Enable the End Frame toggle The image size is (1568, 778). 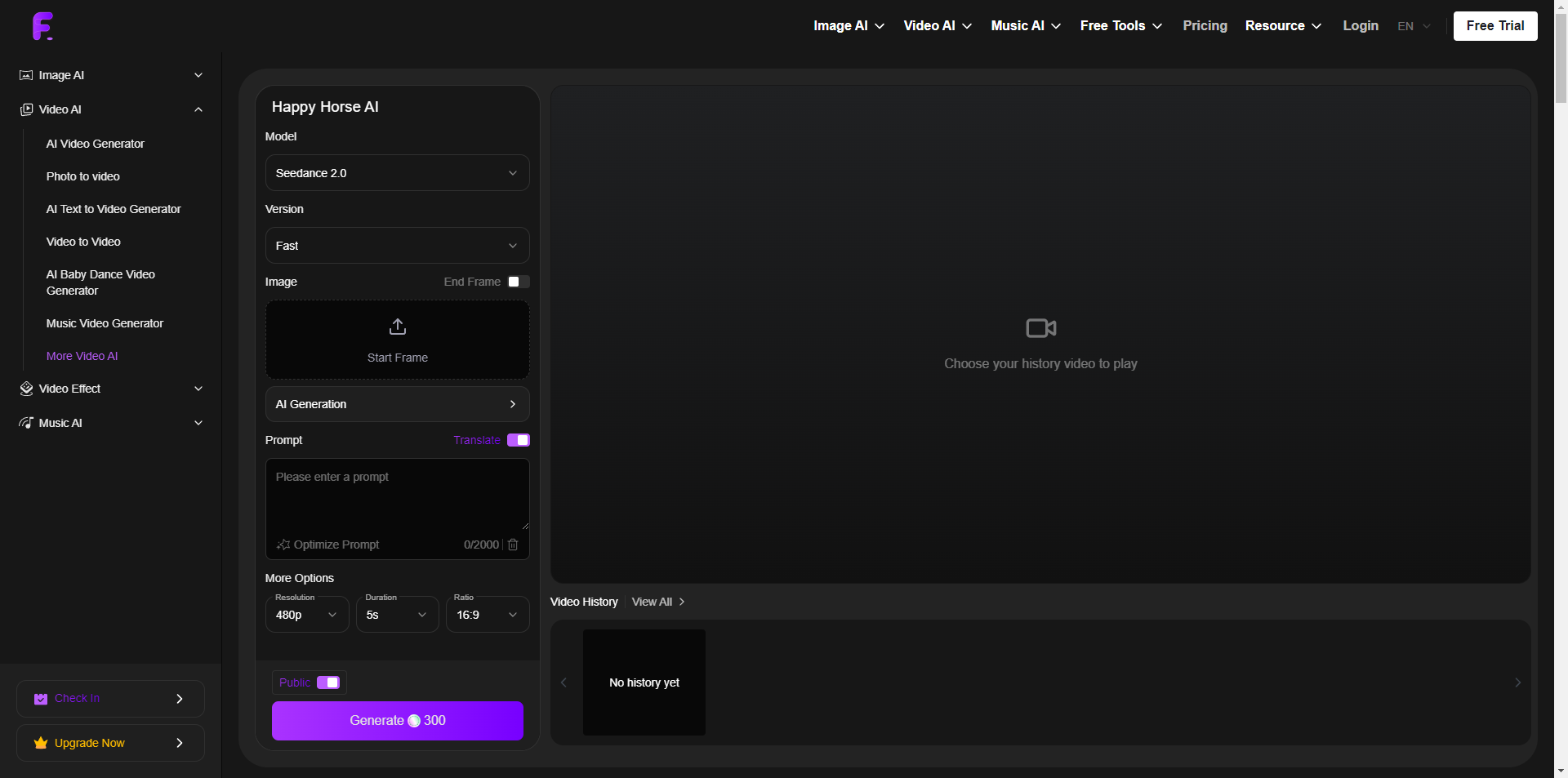point(519,282)
